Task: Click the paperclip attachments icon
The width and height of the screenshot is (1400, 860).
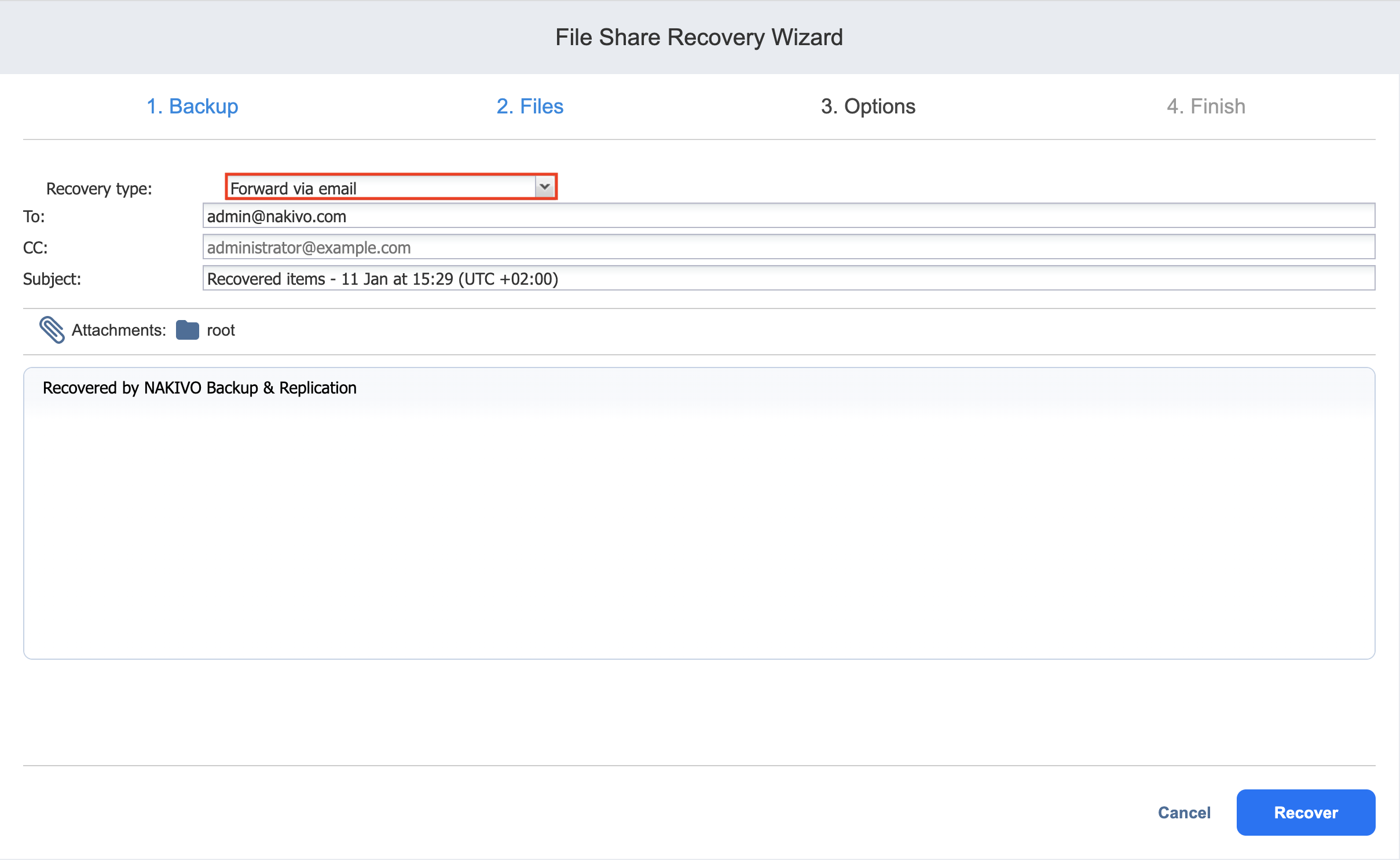Action: tap(52, 330)
